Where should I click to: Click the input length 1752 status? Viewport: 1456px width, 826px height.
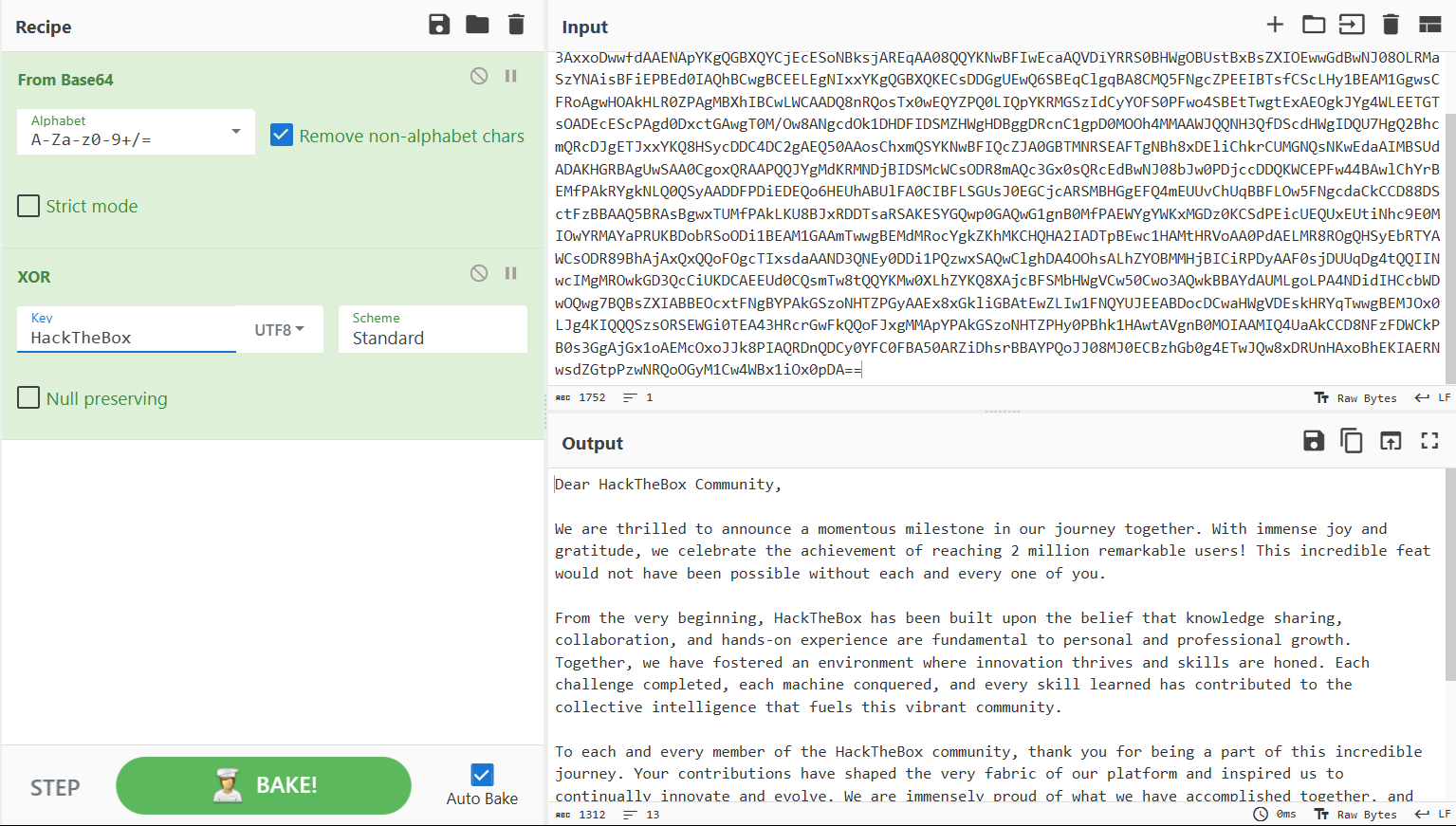tap(581, 398)
